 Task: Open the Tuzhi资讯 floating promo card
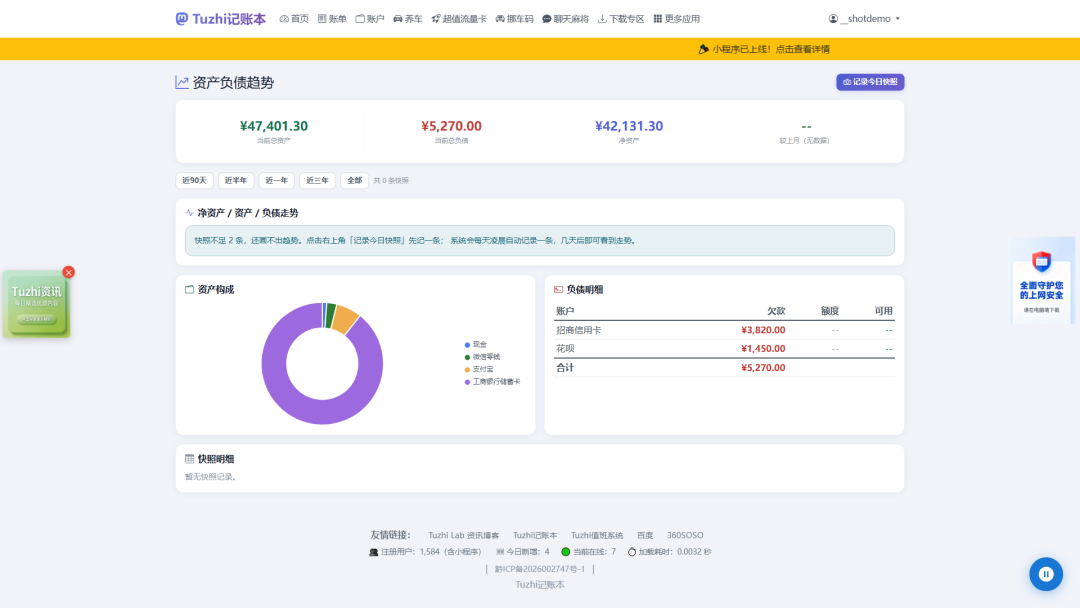pos(37,304)
